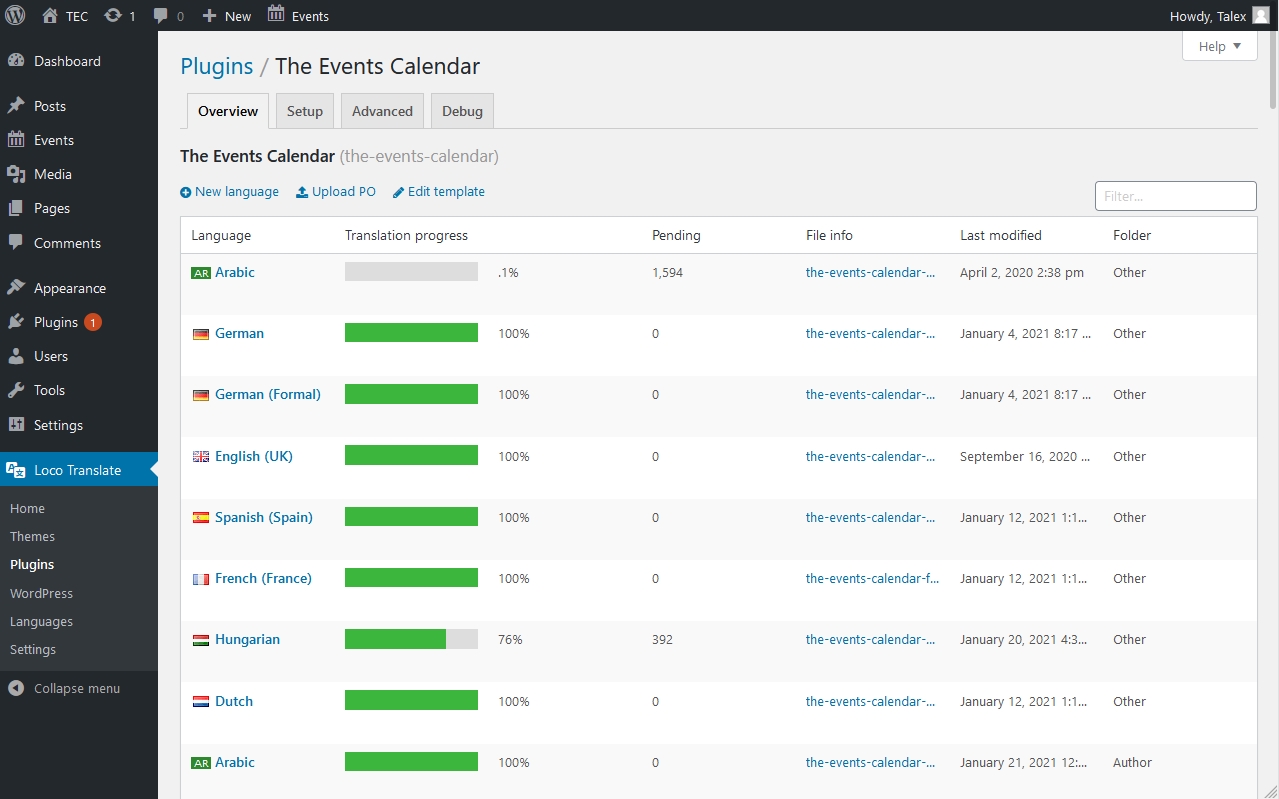1279x799 pixels.
Task: Open WordPress in Loco Translate submenu
Action: pyautogui.click(x=41, y=594)
